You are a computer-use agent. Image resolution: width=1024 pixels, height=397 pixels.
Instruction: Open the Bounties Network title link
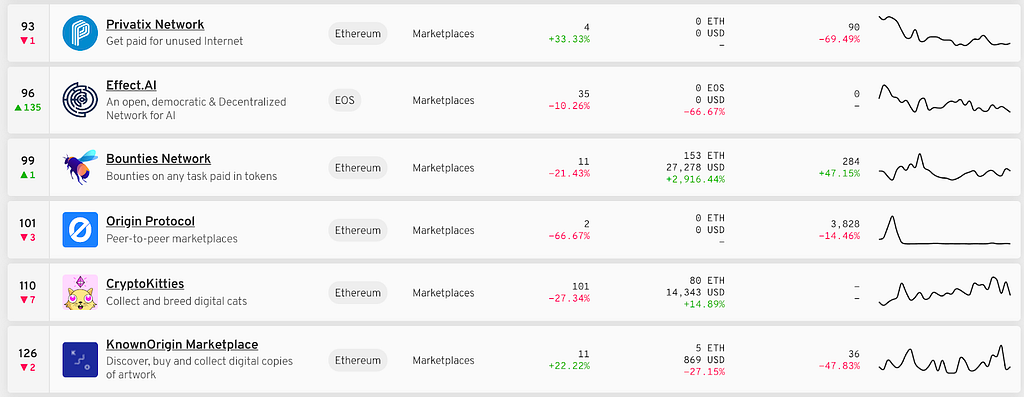click(159, 159)
